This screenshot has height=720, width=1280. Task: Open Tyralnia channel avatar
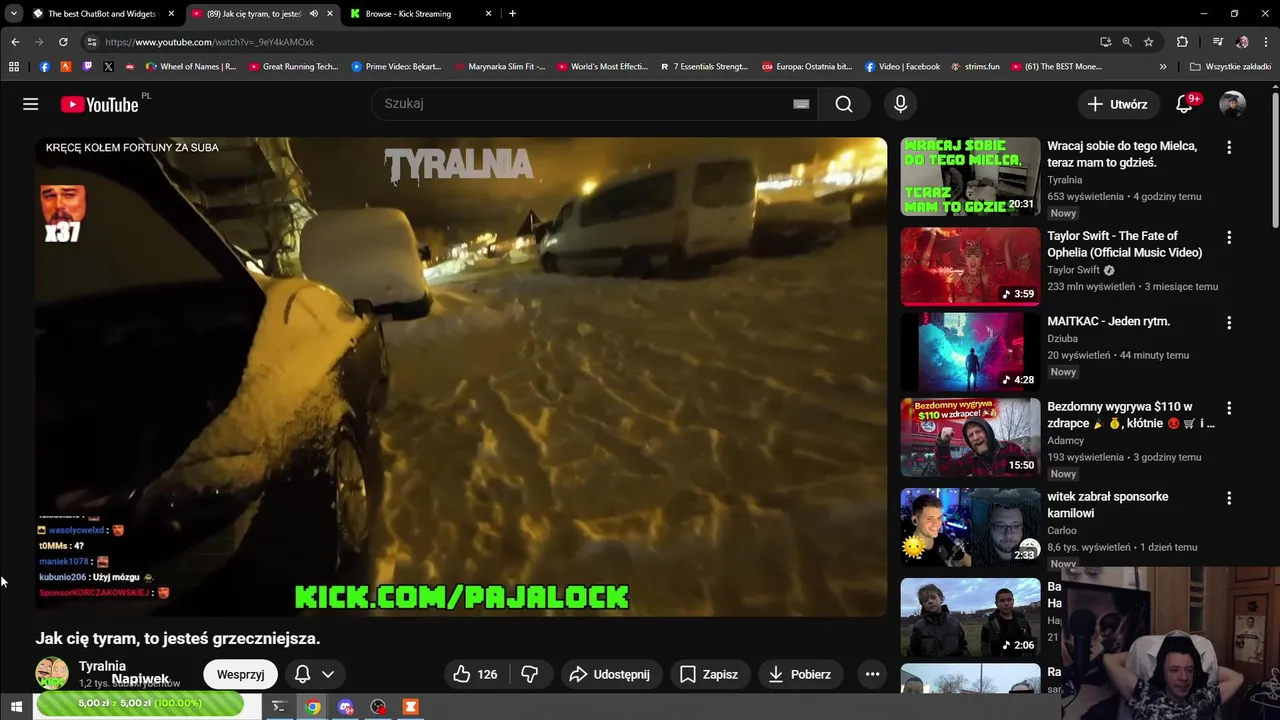52,674
